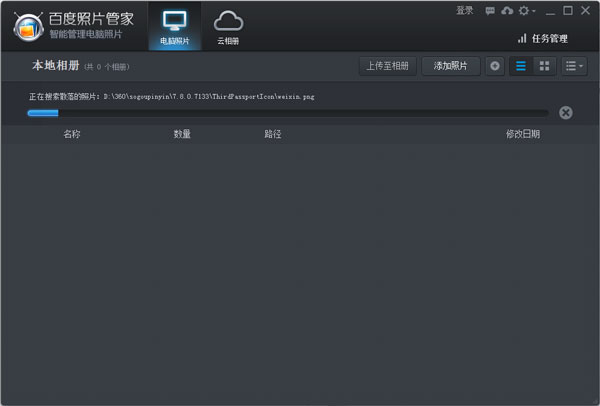This screenshot has height=406, width=600.
Task: Sort by the 数量 column header
Action: tap(182, 134)
